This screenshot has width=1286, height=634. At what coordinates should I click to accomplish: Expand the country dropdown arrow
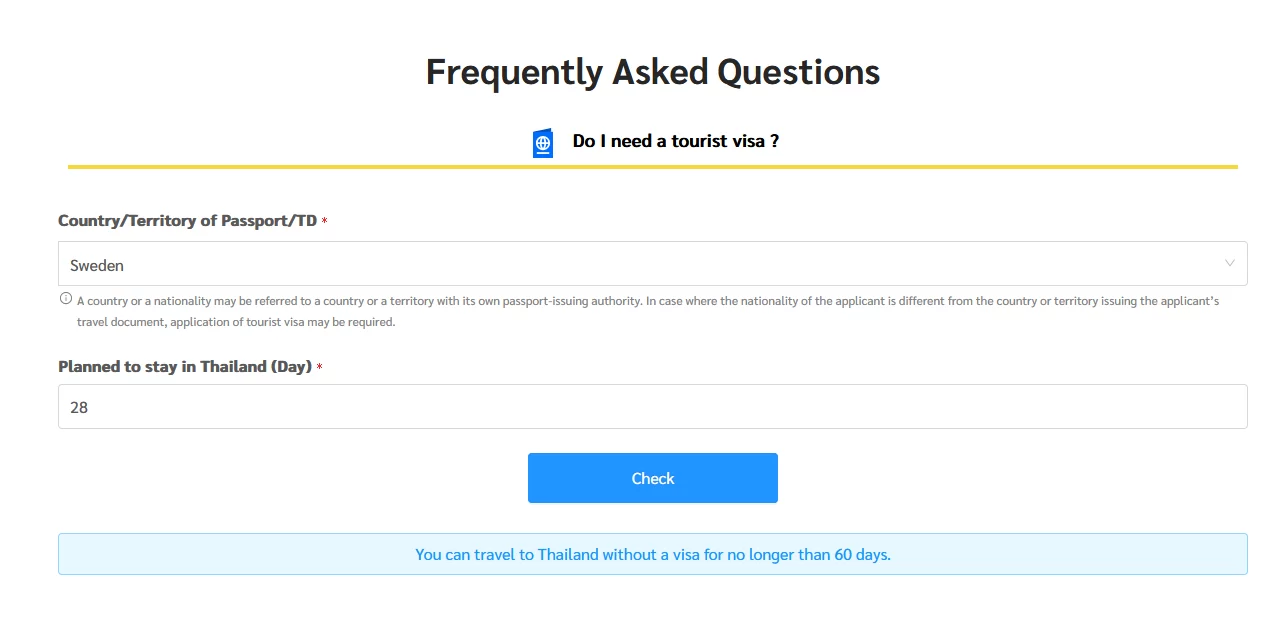tap(1229, 264)
